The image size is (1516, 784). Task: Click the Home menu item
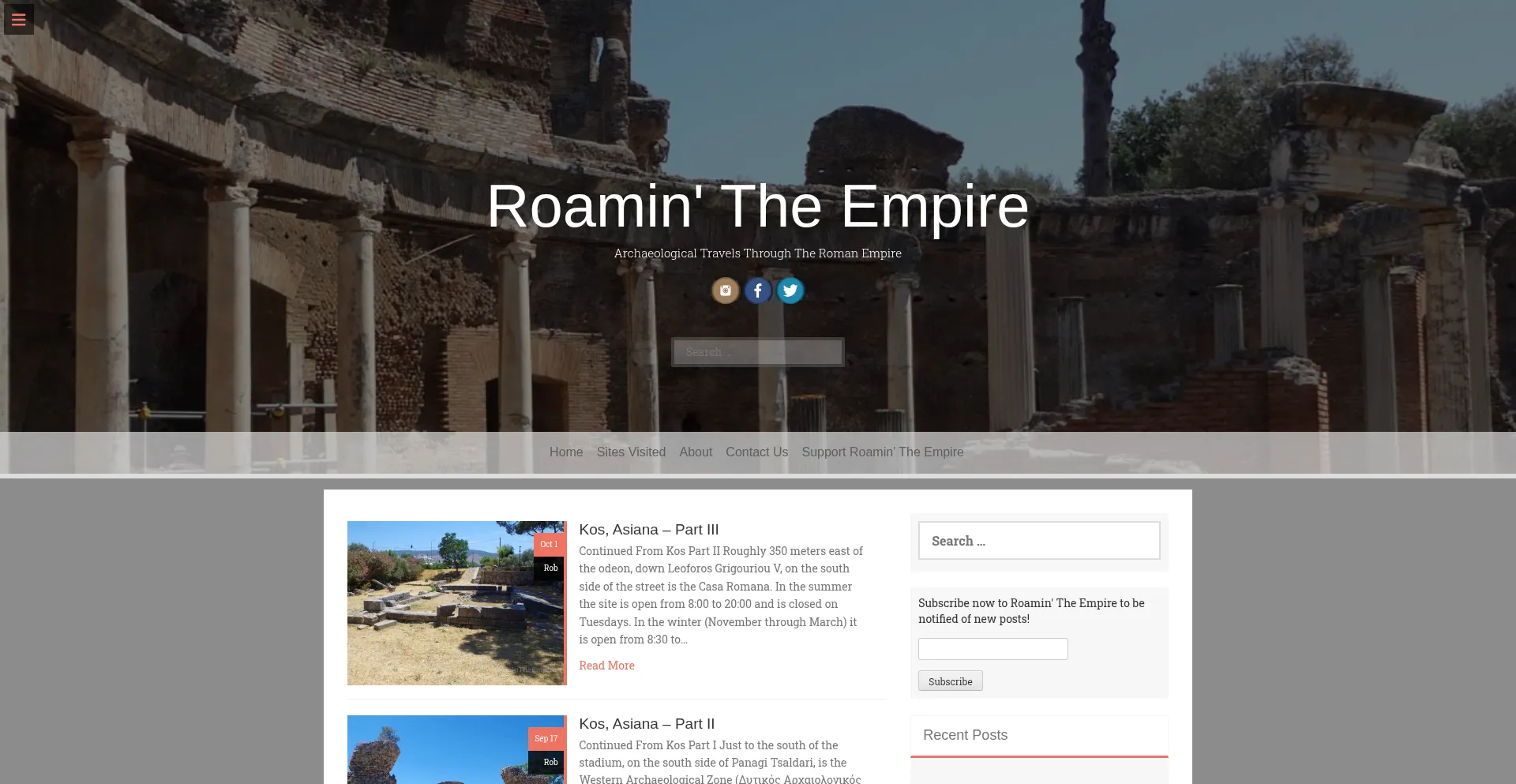point(565,452)
